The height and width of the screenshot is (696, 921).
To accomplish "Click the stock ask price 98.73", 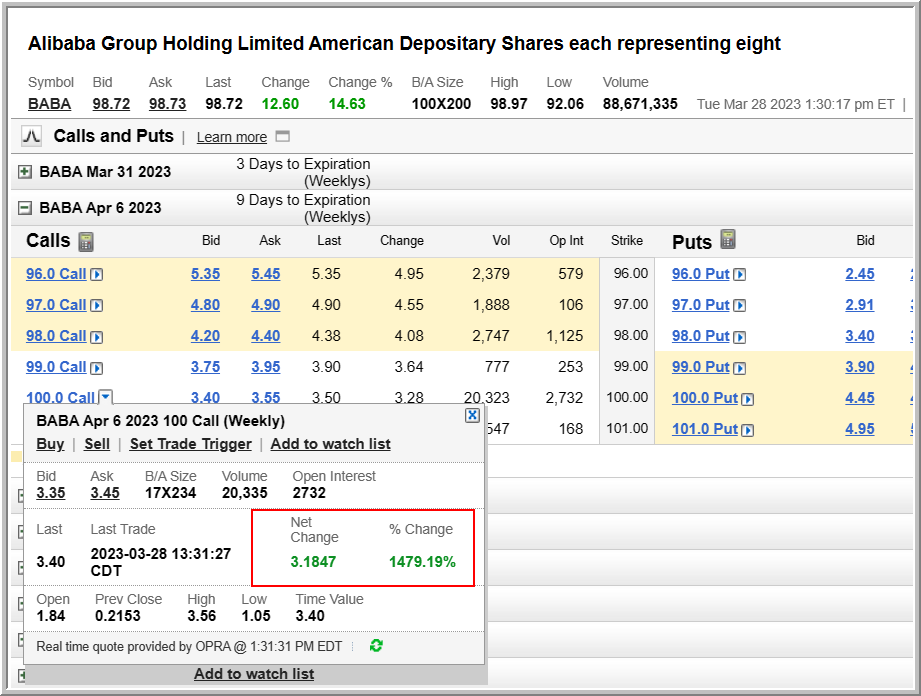I will pos(167,104).
